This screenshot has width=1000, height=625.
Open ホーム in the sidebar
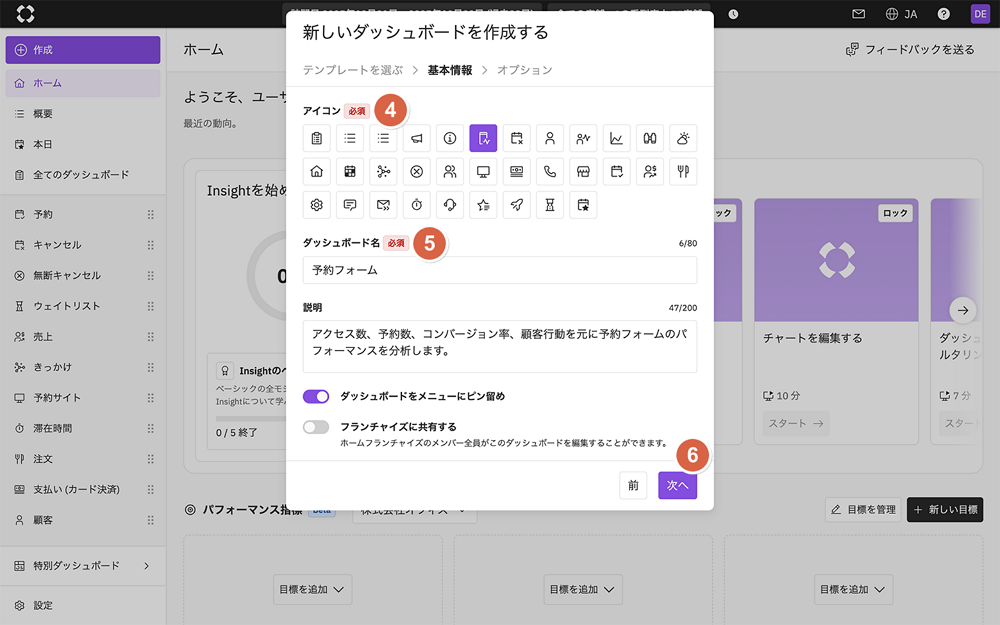(83, 83)
